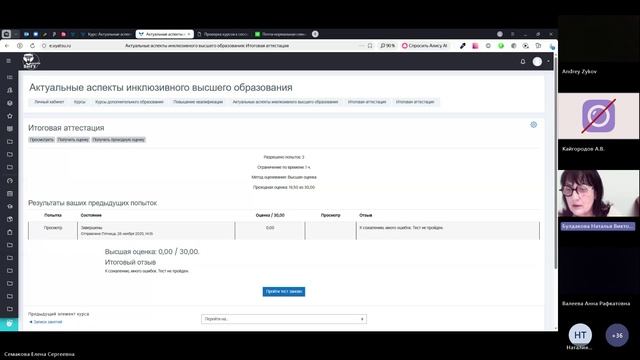The image size is (640, 360).
Task: Open Курсы breadcrumb
Action: point(80,102)
